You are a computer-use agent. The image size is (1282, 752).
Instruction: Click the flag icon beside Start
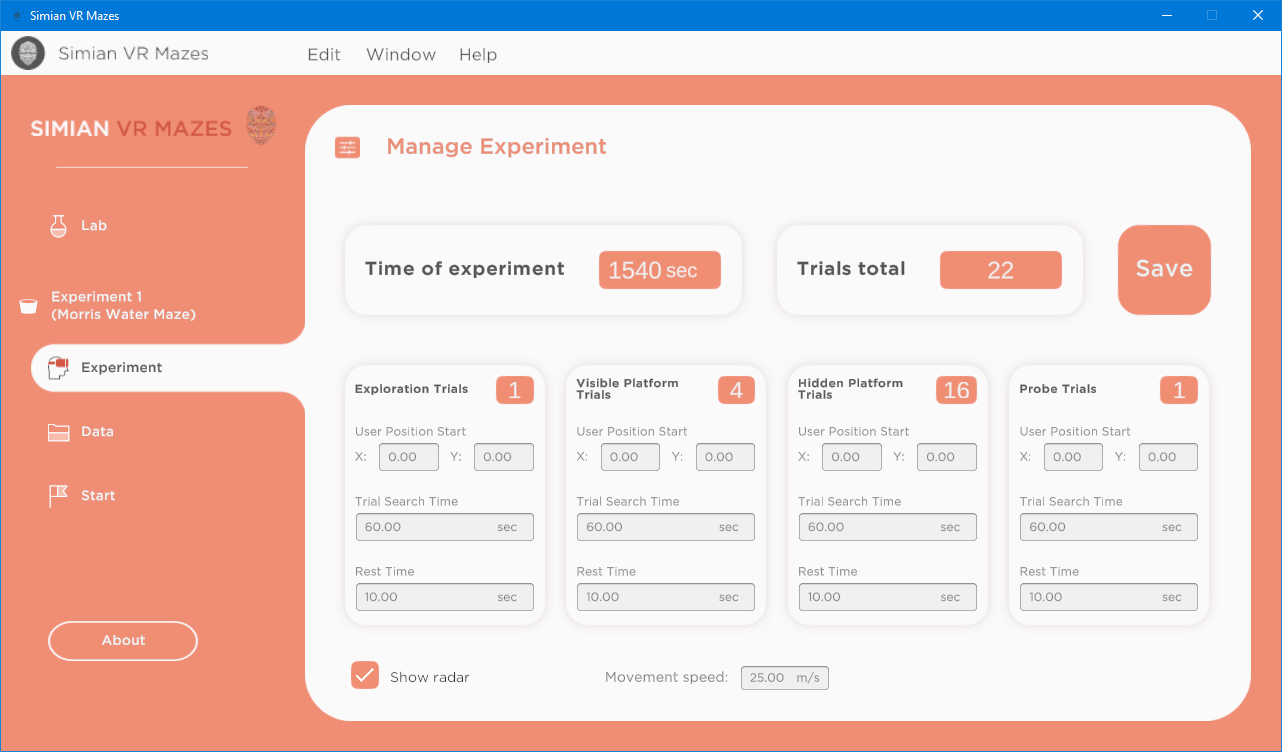(x=58, y=496)
